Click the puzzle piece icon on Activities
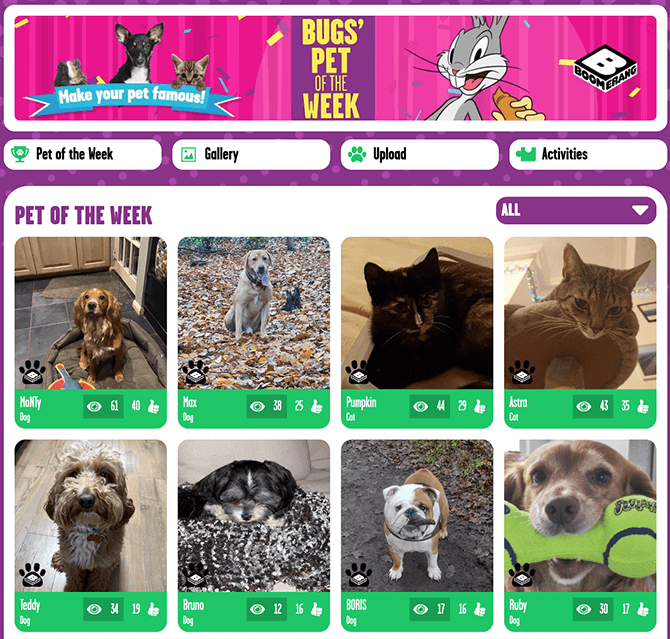Image resolution: width=670 pixels, height=639 pixels. point(526,154)
